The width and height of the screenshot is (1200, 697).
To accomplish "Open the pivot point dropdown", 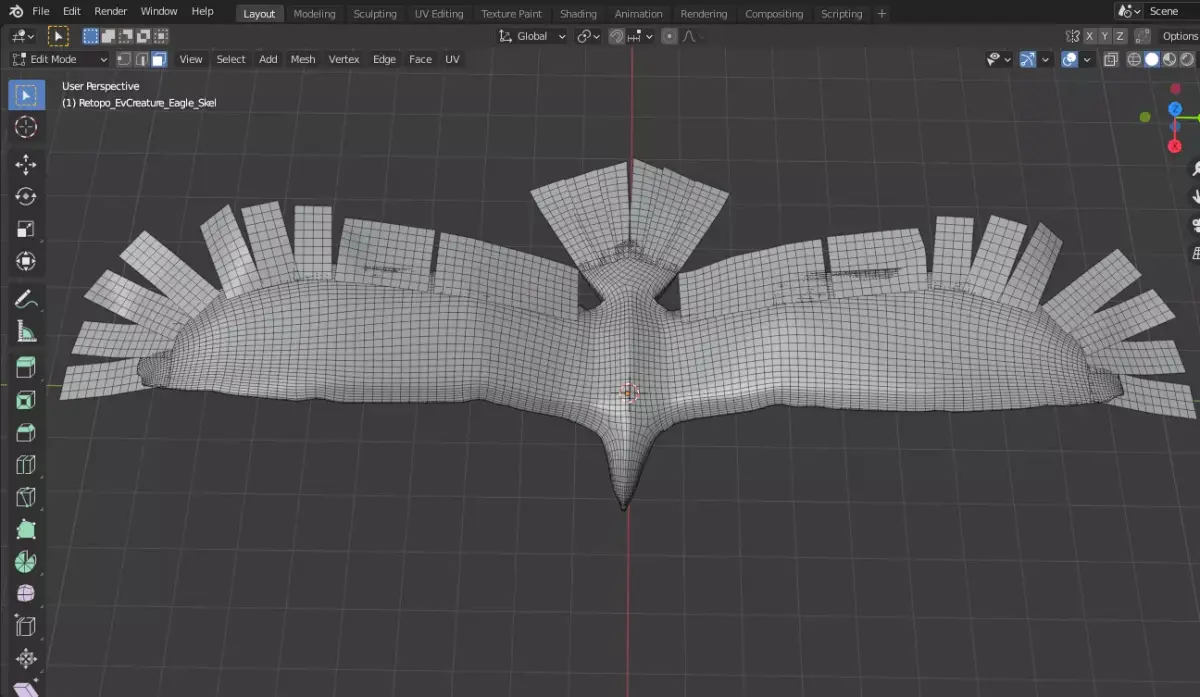I will (x=589, y=36).
